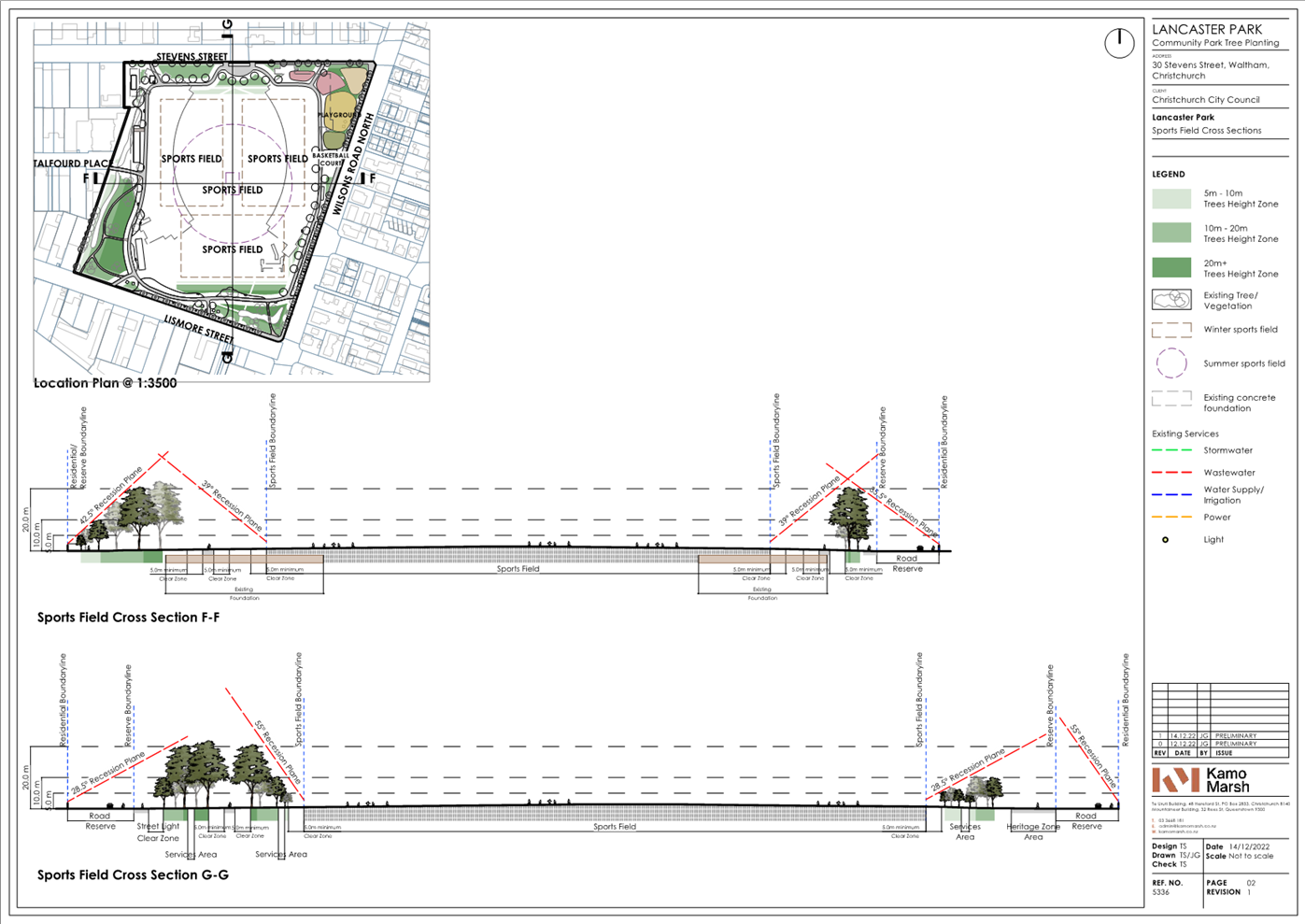Click the orange Power dashed line sample
The image size is (1305, 924).
tap(1171, 517)
